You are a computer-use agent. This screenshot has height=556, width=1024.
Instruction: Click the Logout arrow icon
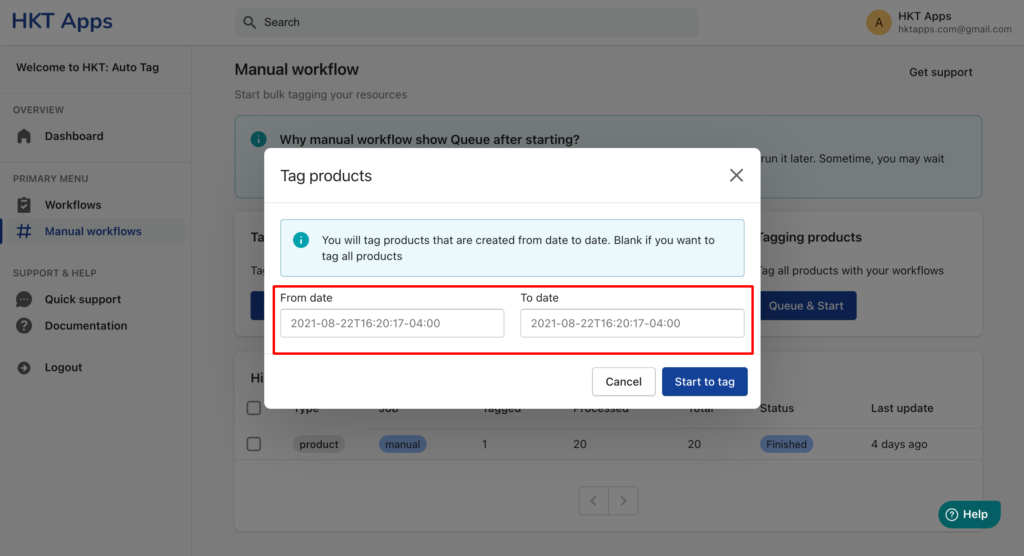coord(24,367)
